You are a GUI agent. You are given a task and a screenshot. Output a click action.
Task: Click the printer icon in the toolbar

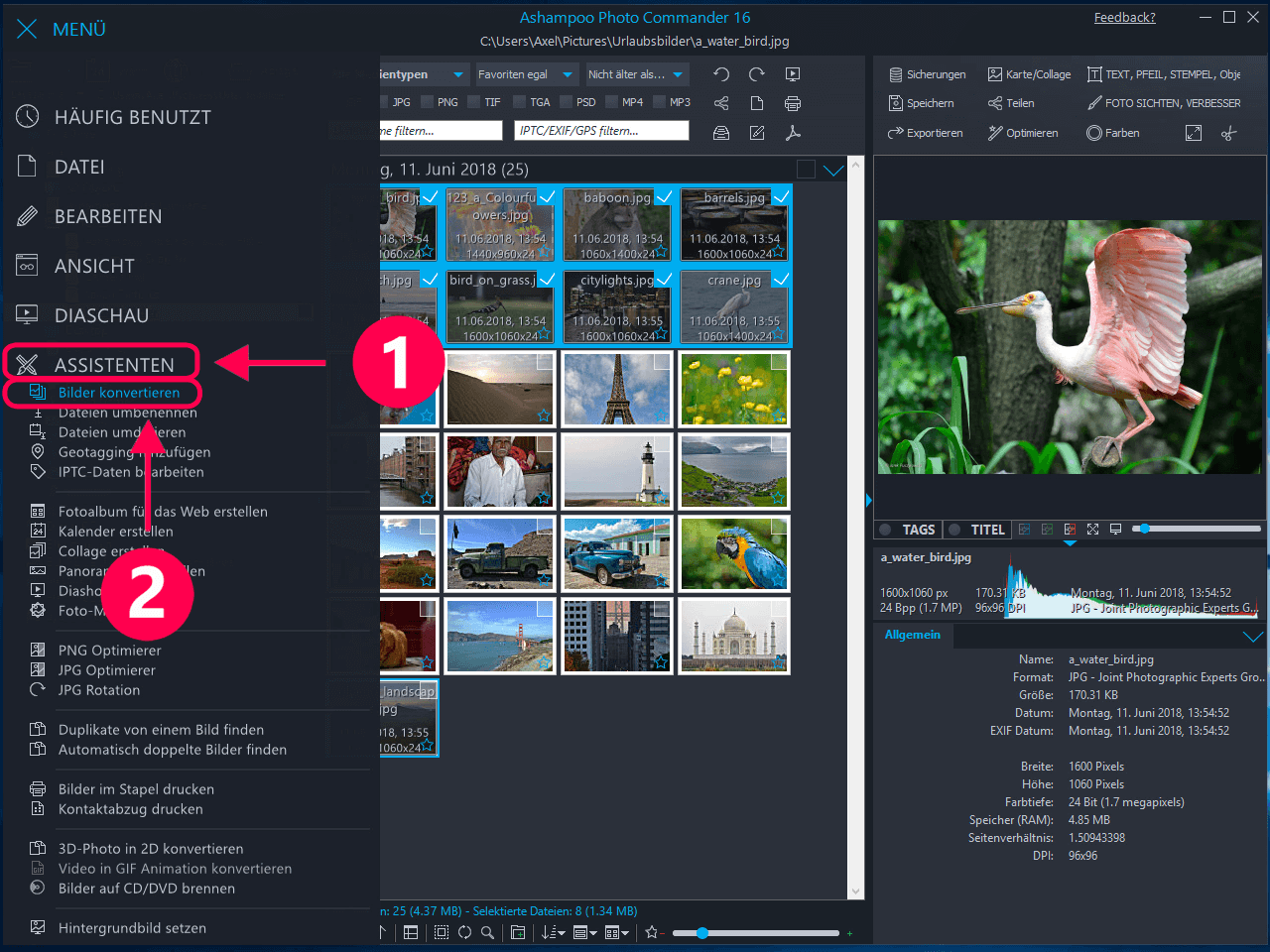point(793,103)
